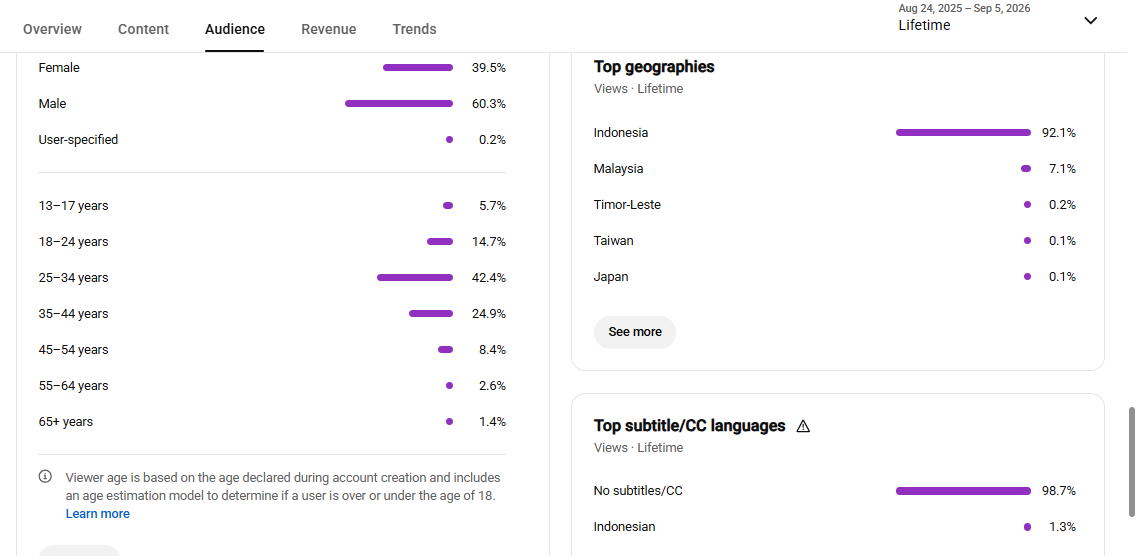Click See more under Top geographies
Screen dimensions: 1136x556
pos(635,332)
